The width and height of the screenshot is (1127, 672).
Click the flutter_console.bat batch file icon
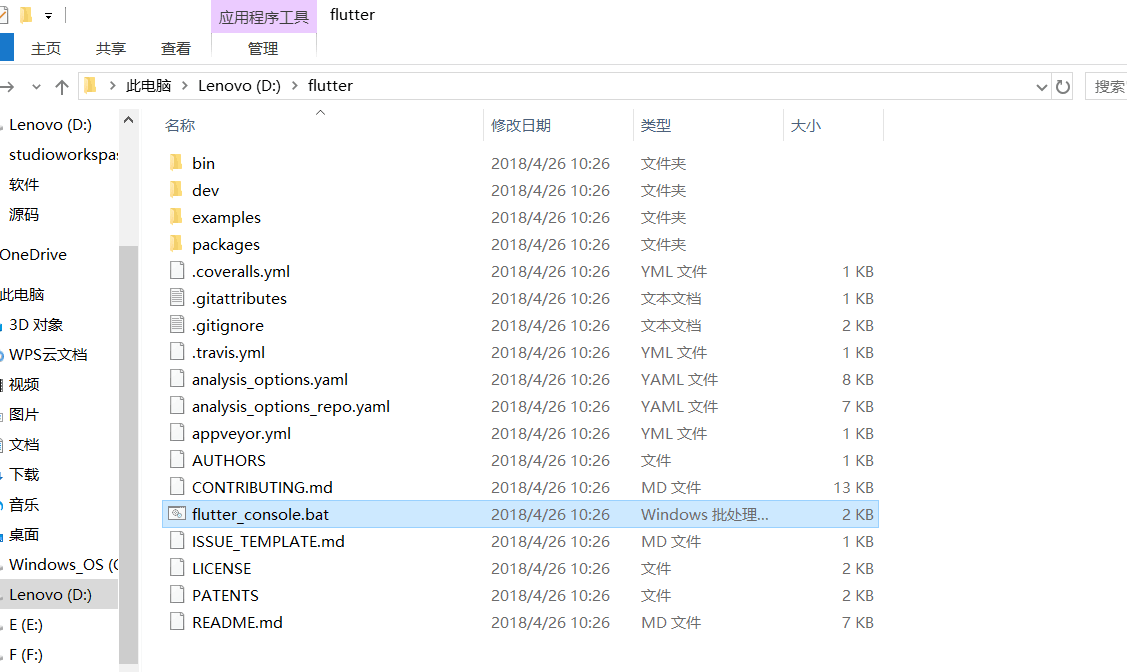coord(177,514)
